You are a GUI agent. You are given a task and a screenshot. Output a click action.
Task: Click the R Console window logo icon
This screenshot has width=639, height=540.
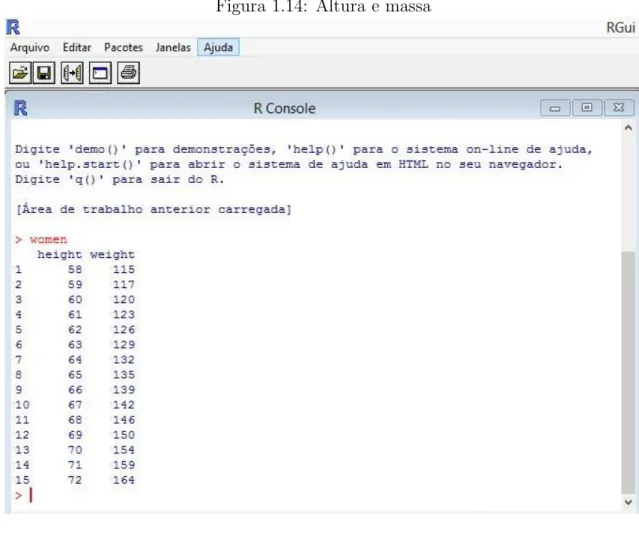tap(20, 108)
